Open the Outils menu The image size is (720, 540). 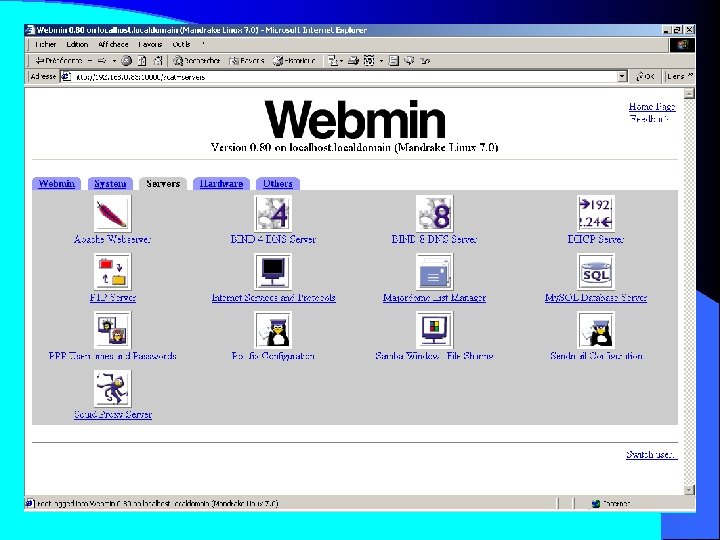(181, 45)
